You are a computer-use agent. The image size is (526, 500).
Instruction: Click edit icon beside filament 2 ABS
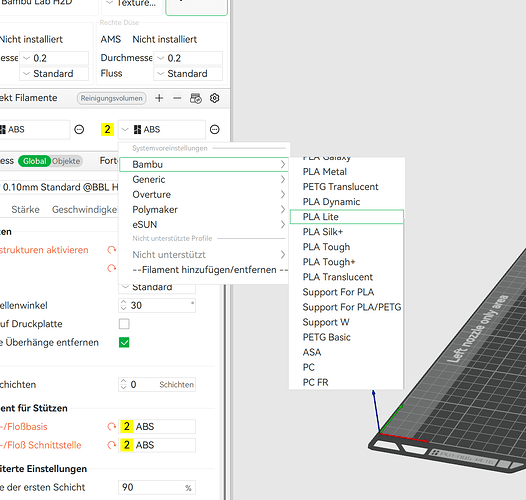(x=215, y=130)
